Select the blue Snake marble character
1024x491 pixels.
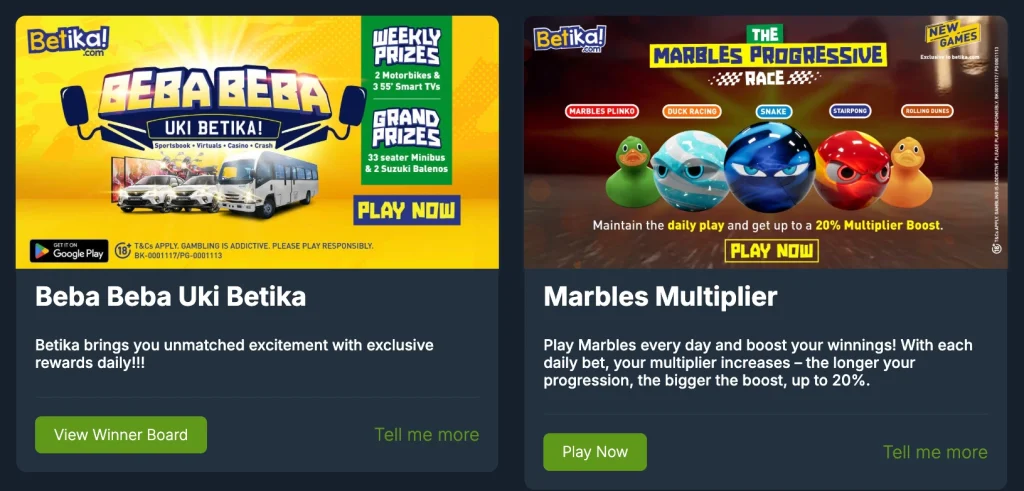769,166
